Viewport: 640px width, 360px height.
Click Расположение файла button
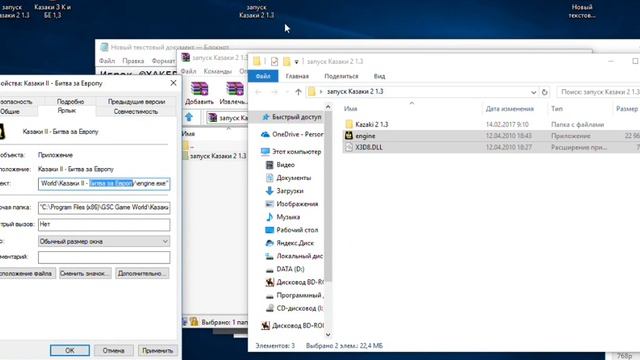click(x=27, y=273)
